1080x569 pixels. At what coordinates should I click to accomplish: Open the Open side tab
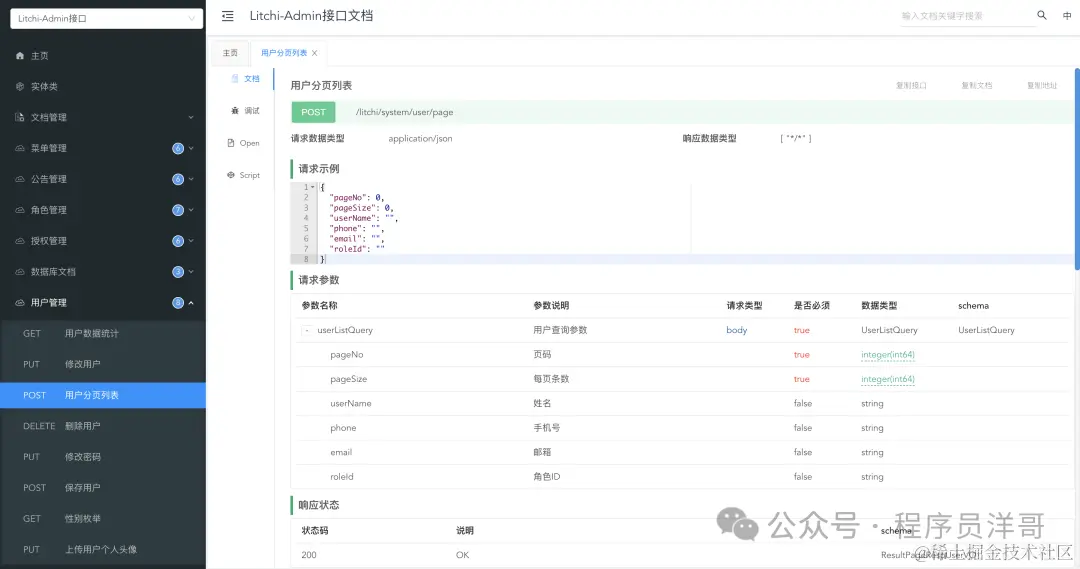[244, 143]
